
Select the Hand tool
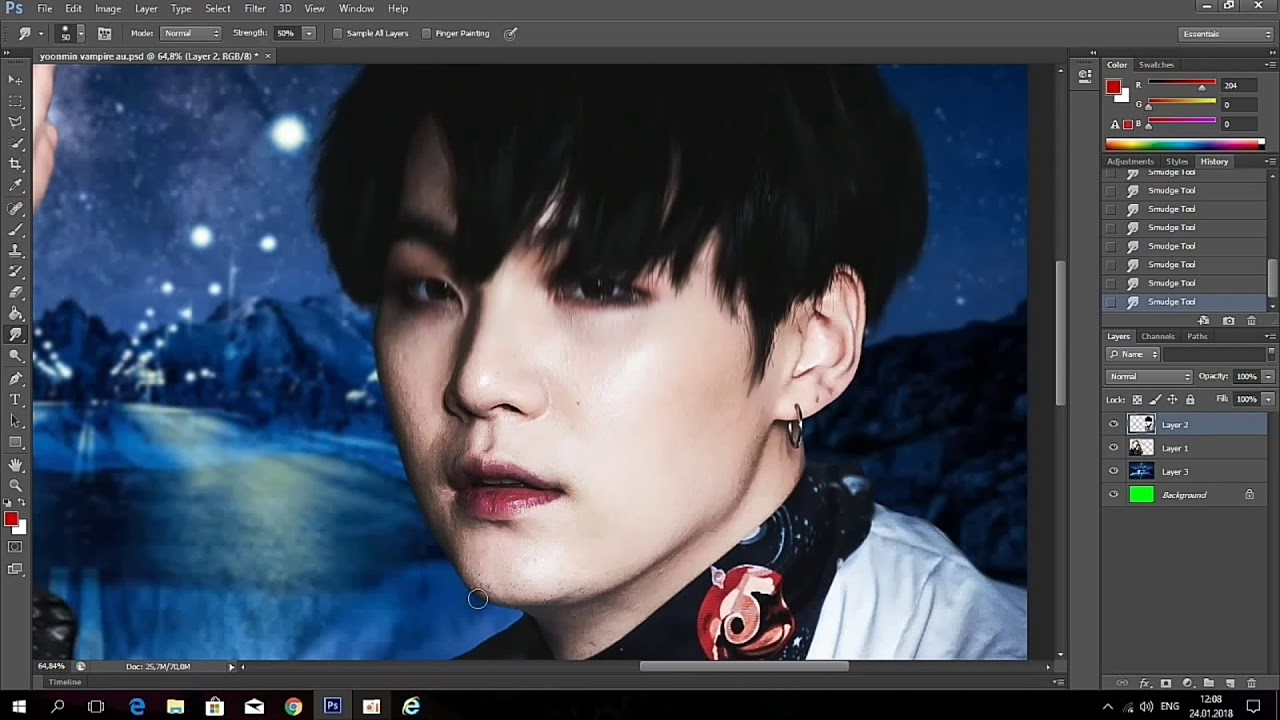coord(15,465)
